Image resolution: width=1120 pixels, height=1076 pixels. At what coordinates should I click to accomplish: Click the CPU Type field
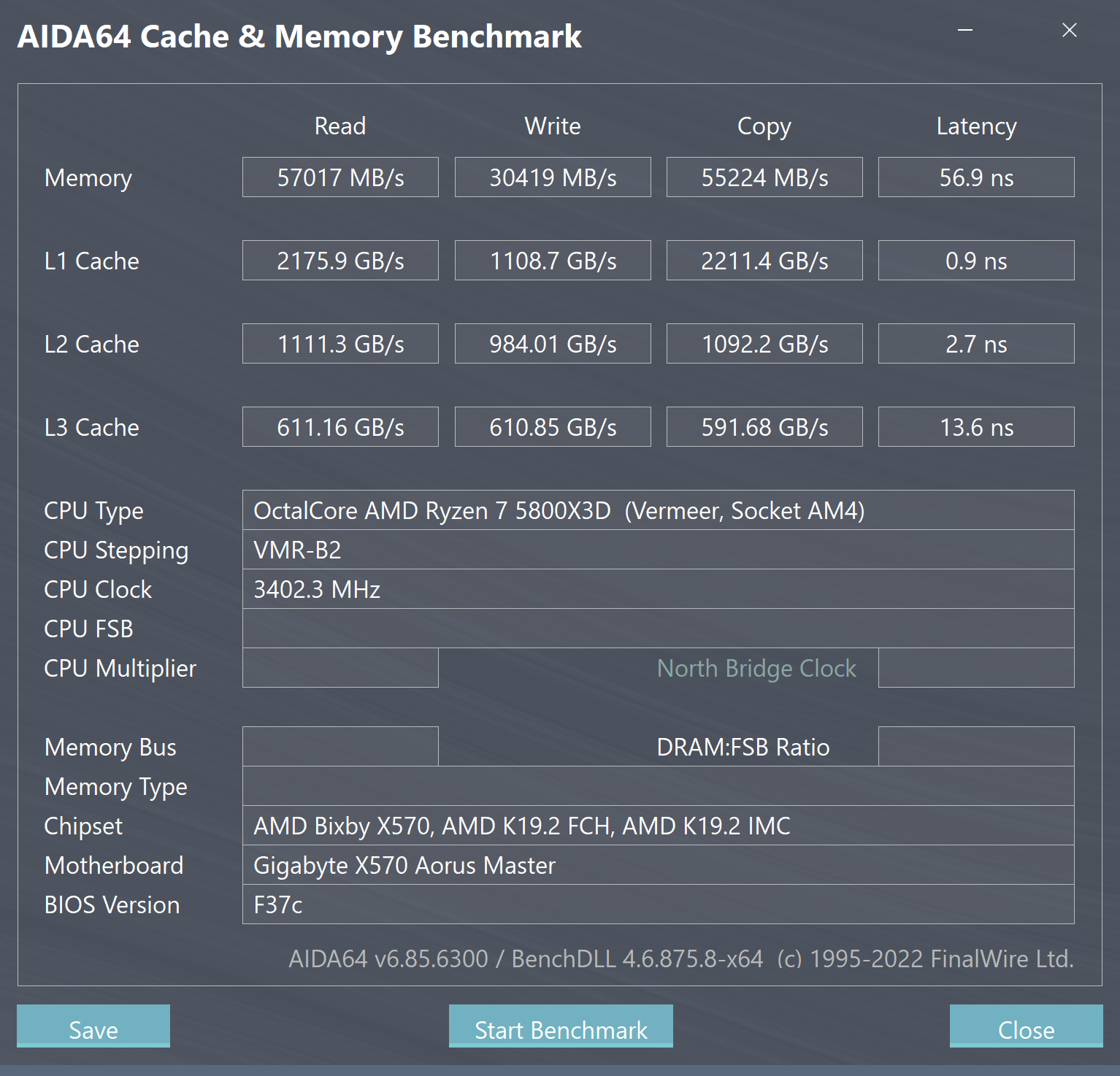[658, 510]
